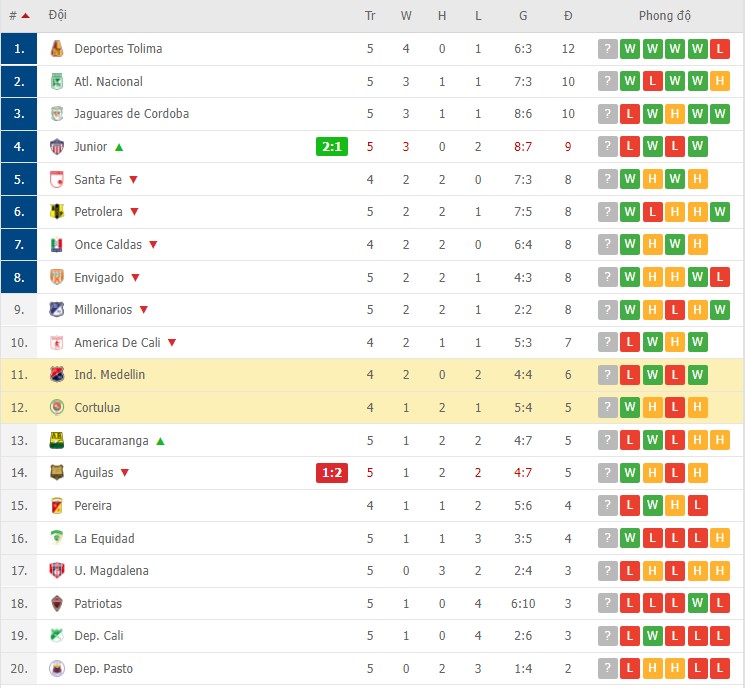Click the Deportes Tolima club crest
Viewport: 745px width, 688px height.
[x=57, y=49]
